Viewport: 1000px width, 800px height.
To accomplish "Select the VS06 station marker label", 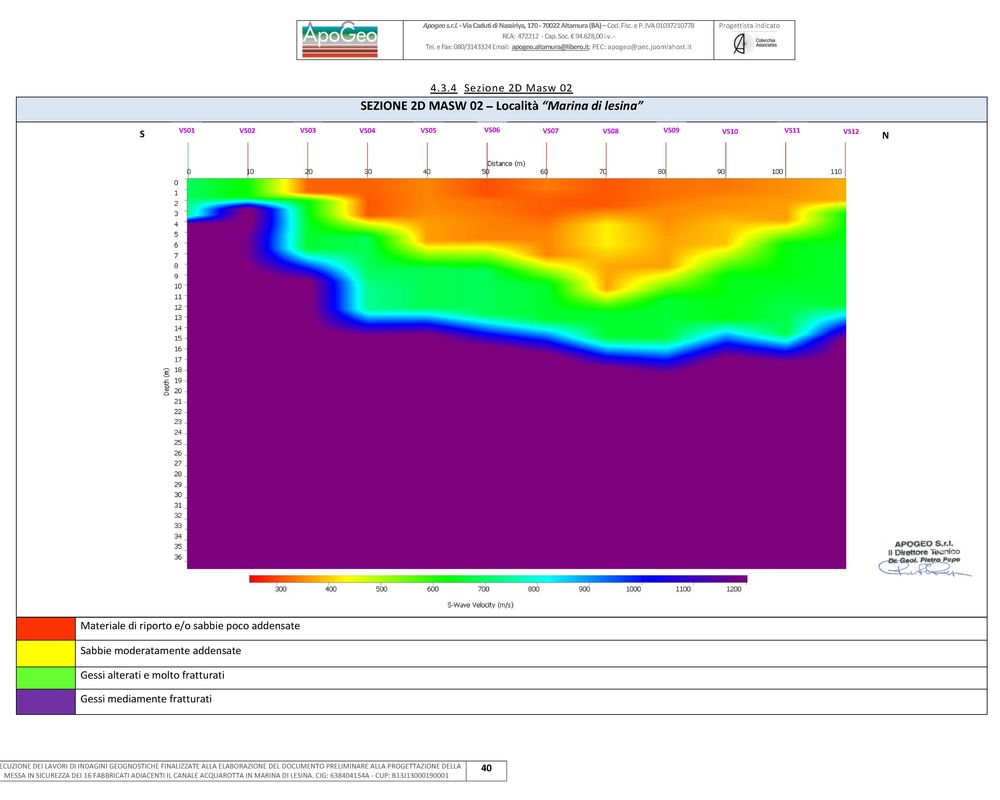I will click(492, 130).
